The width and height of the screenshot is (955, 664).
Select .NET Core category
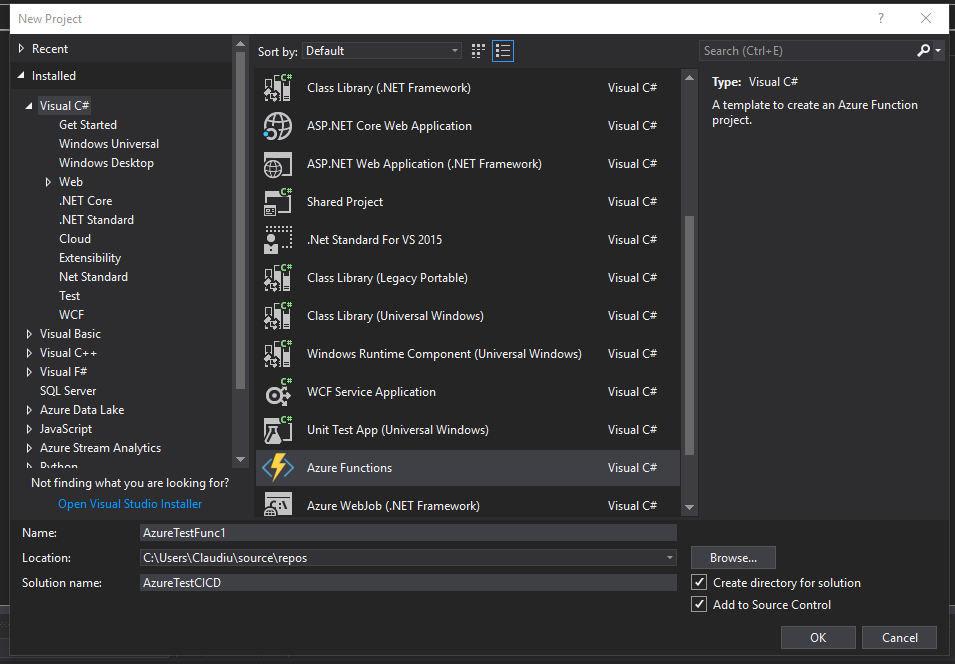tap(85, 200)
